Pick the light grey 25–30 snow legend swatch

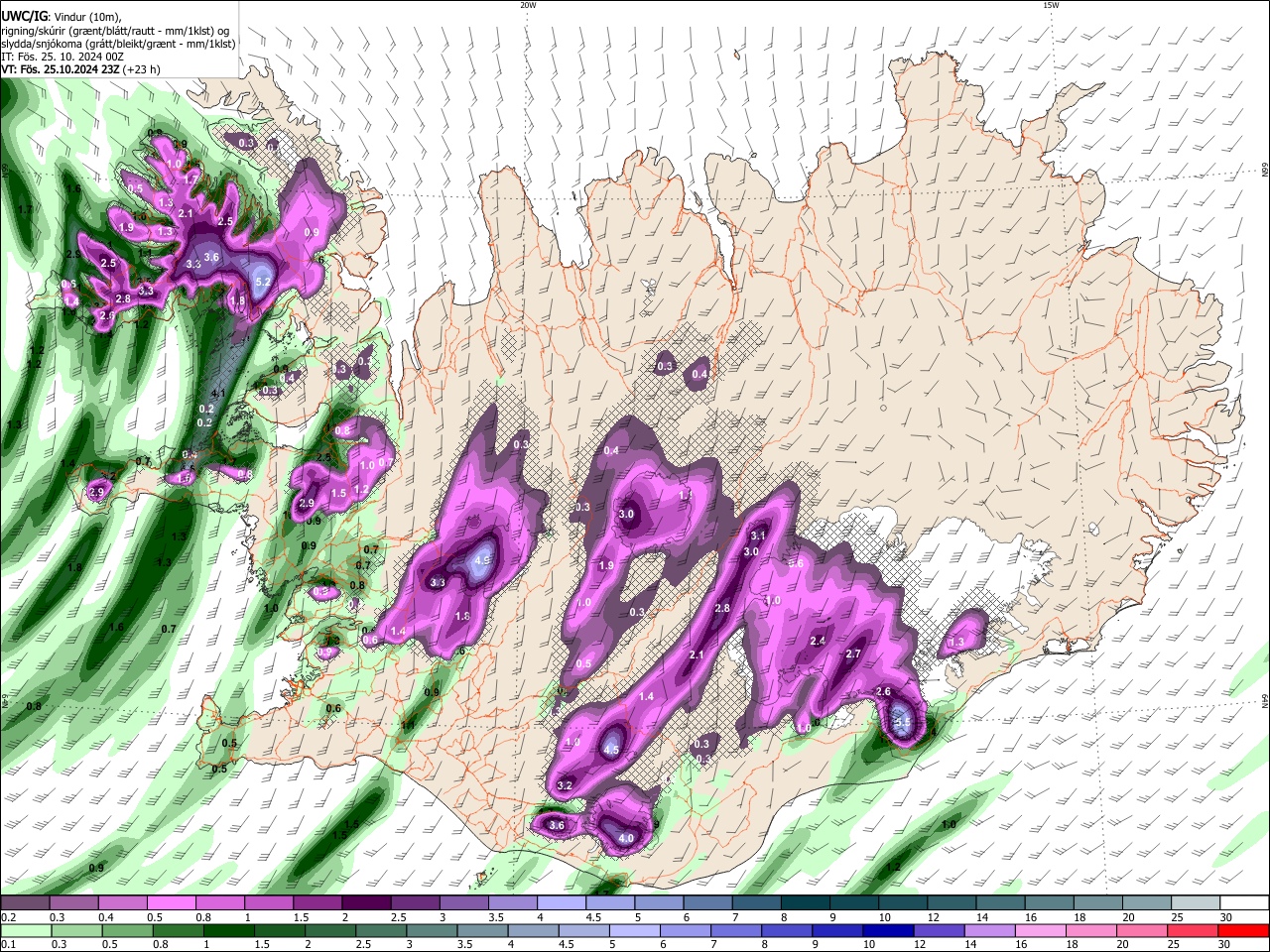coord(1196,903)
